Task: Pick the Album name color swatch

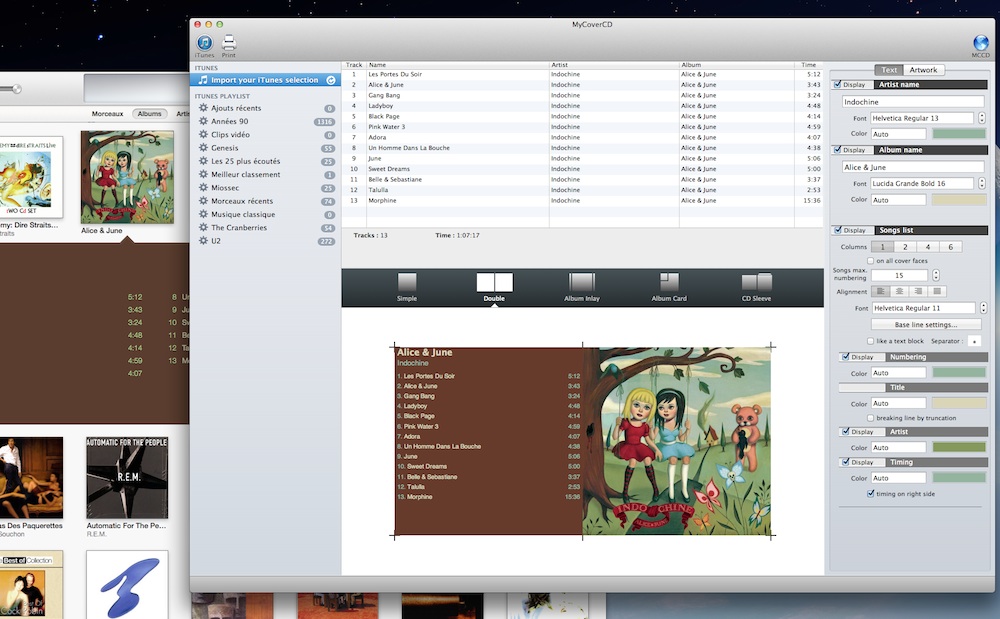Action: pyautogui.click(x=959, y=200)
